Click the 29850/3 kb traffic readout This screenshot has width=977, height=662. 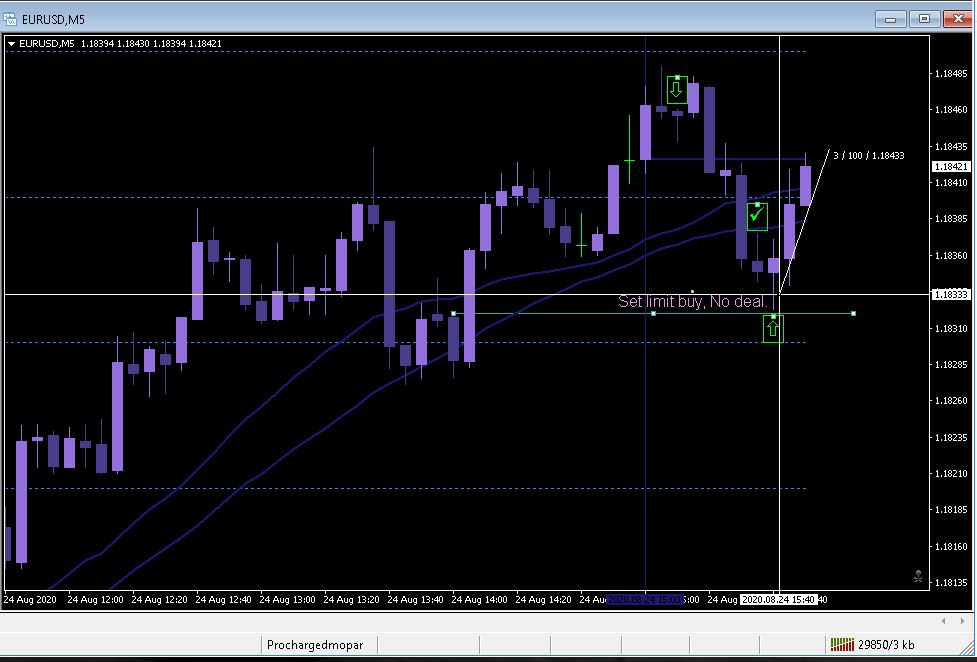point(886,645)
